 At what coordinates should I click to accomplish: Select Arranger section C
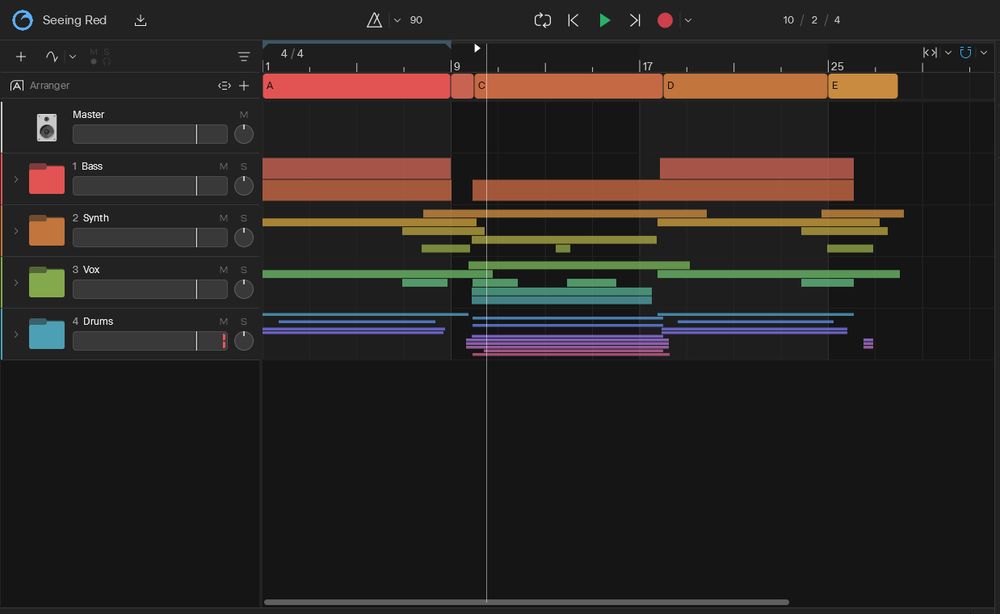568,85
